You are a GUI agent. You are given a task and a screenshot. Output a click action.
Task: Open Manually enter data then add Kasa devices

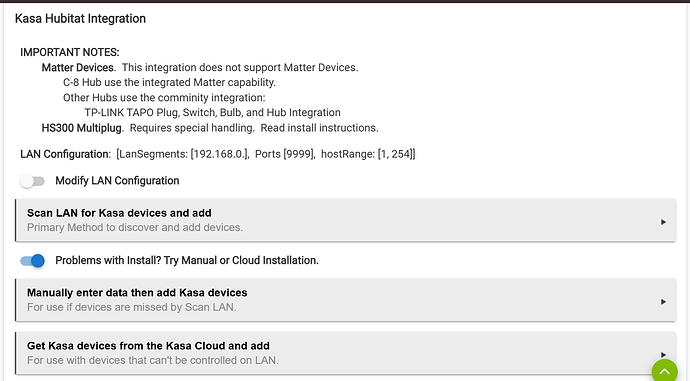click(x=345, y=300)
